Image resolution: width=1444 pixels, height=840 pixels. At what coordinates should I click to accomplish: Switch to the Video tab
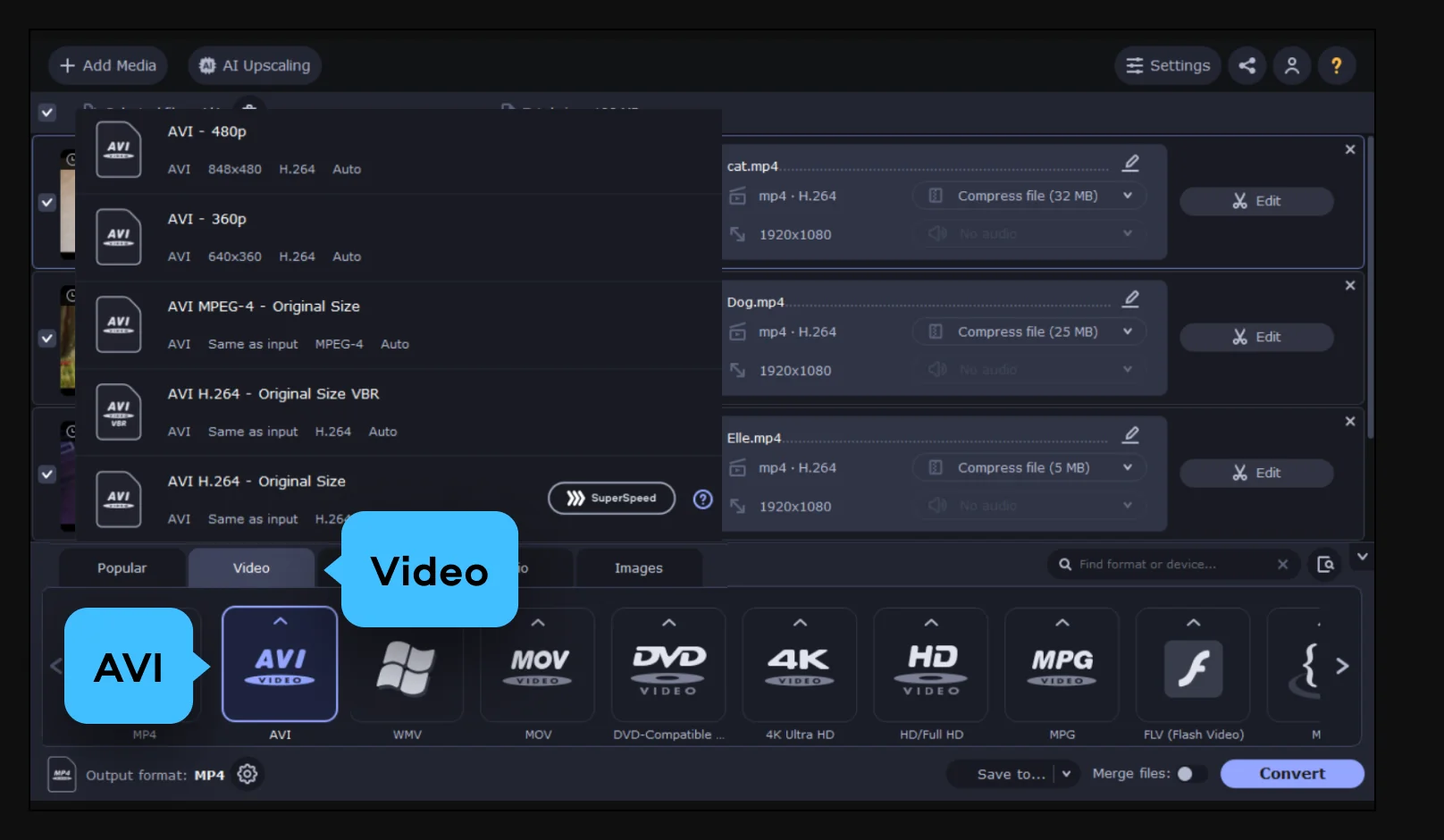click(x=251, y=568)
